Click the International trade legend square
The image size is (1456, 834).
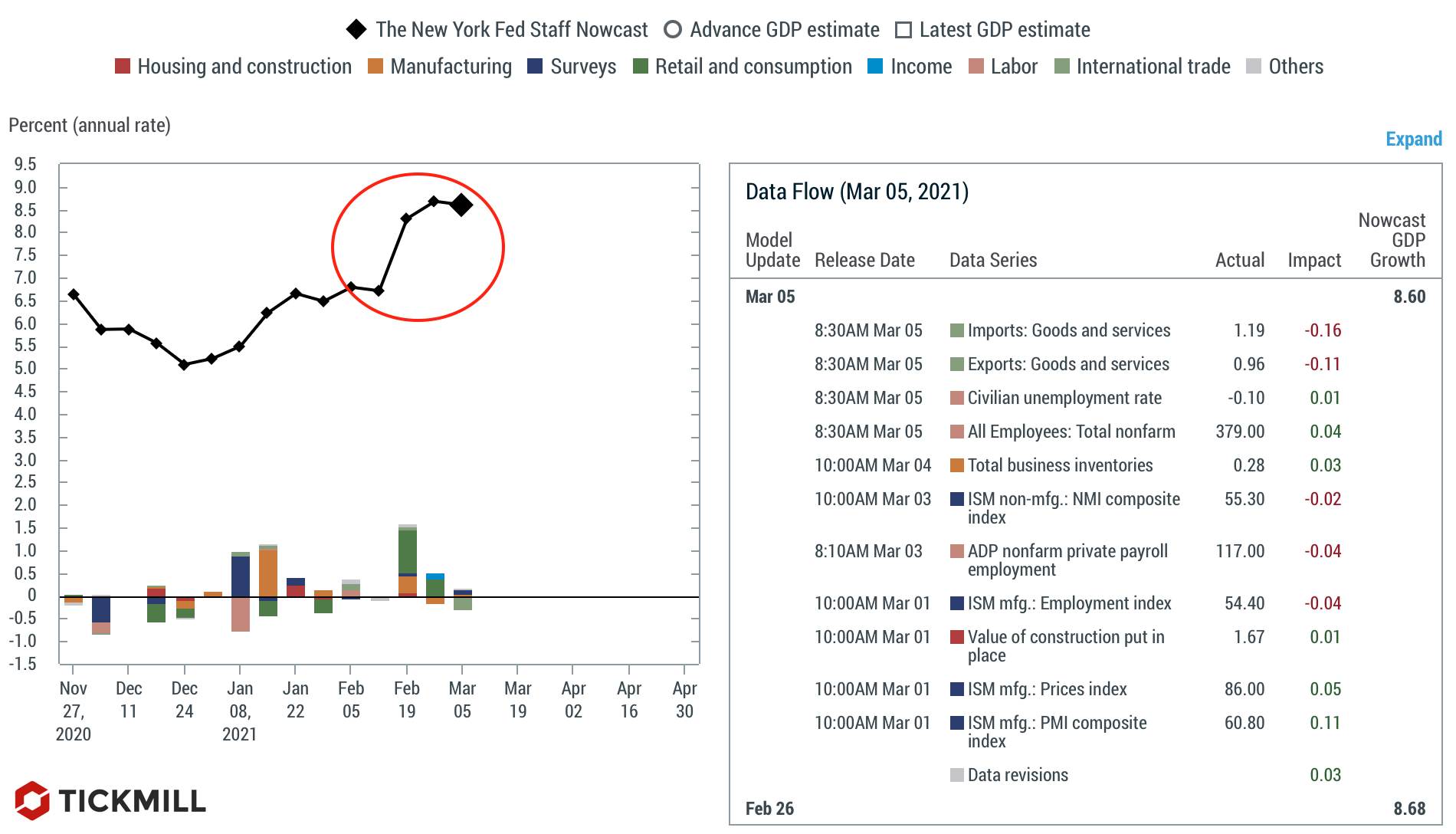tap(1062, 67)
